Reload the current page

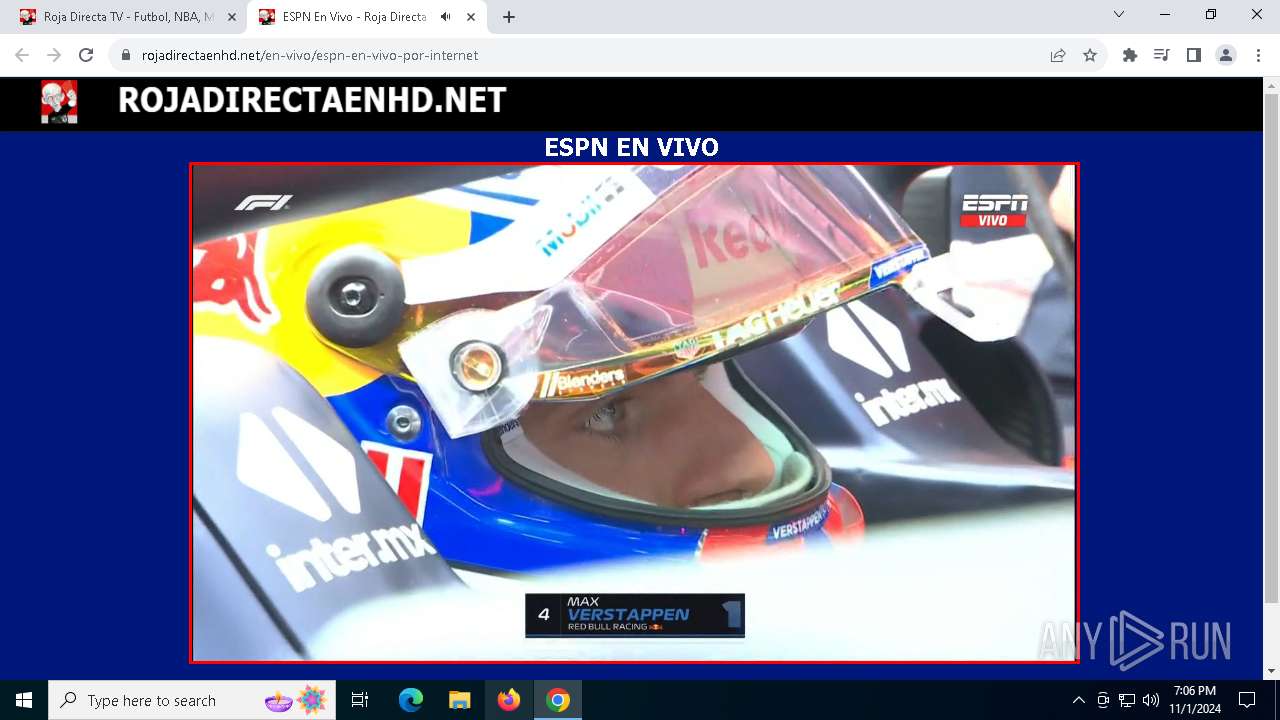pyautogui.click(x=86, y=56)
